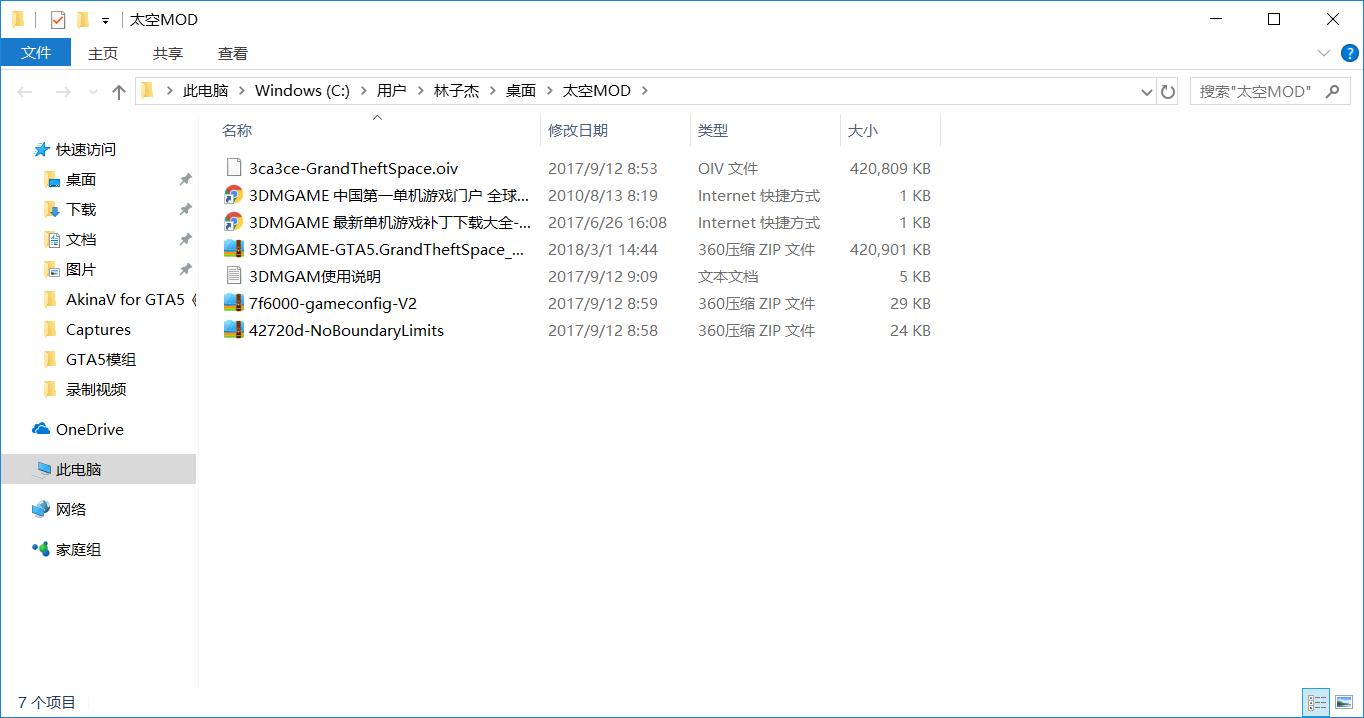Open the address bar dropdown arrow
This screenshot has width=1364, height=718.
click(x=1147, y=91)
